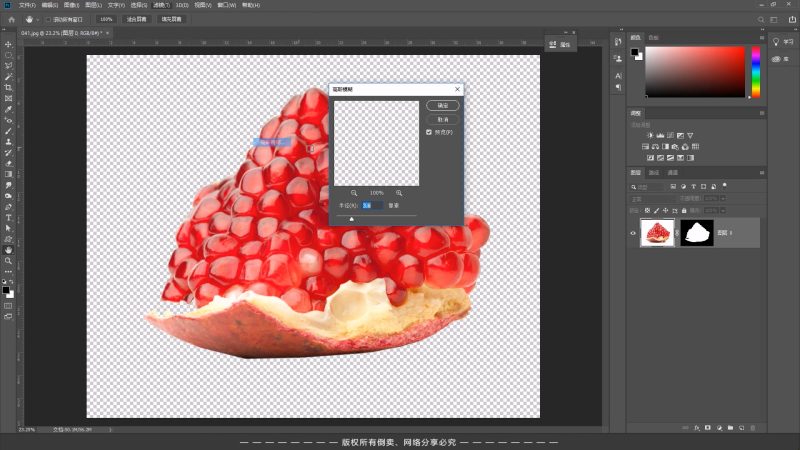Click the radius value input field

[x=367, y=205]
